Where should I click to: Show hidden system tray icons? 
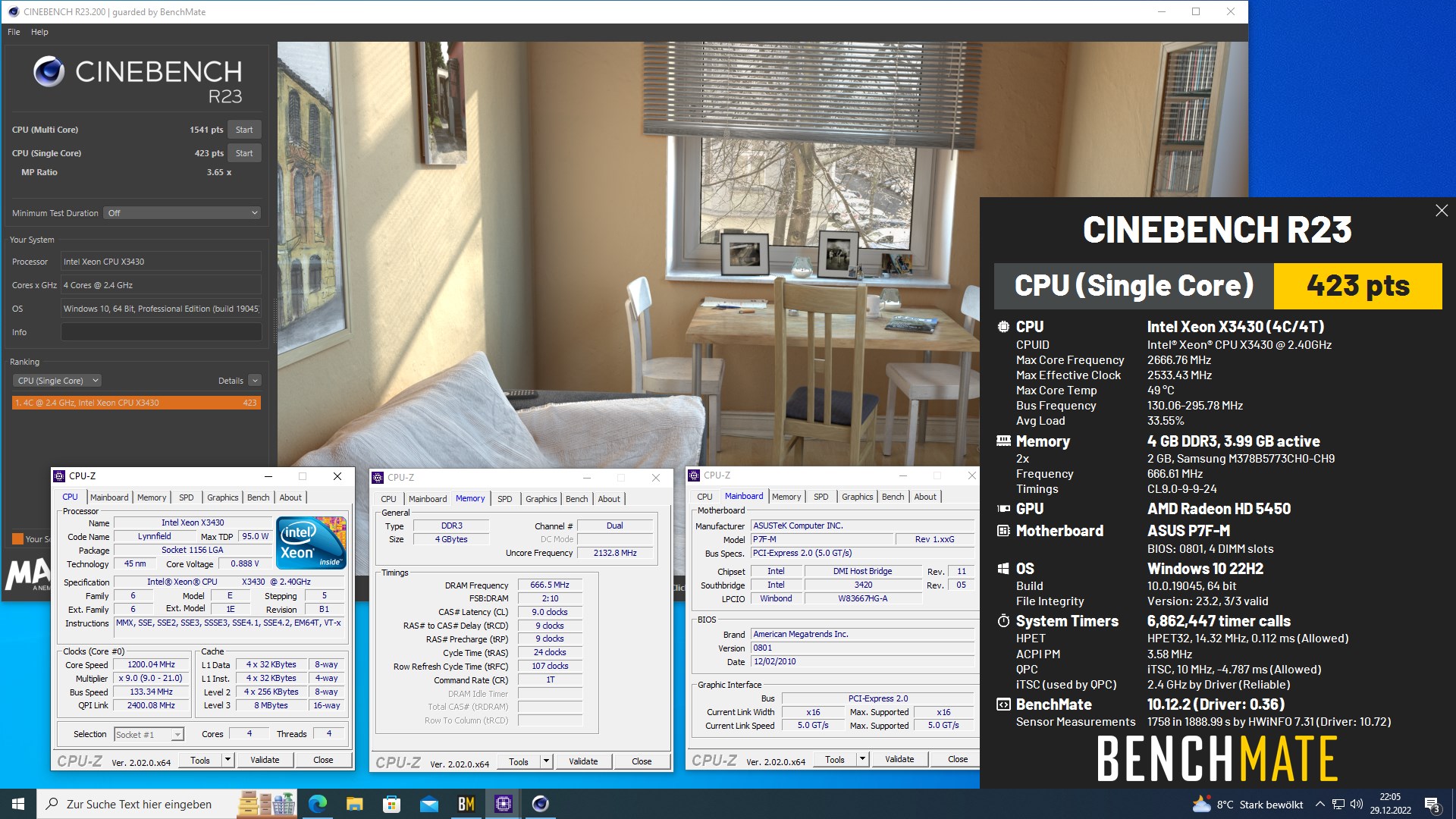1319,805
